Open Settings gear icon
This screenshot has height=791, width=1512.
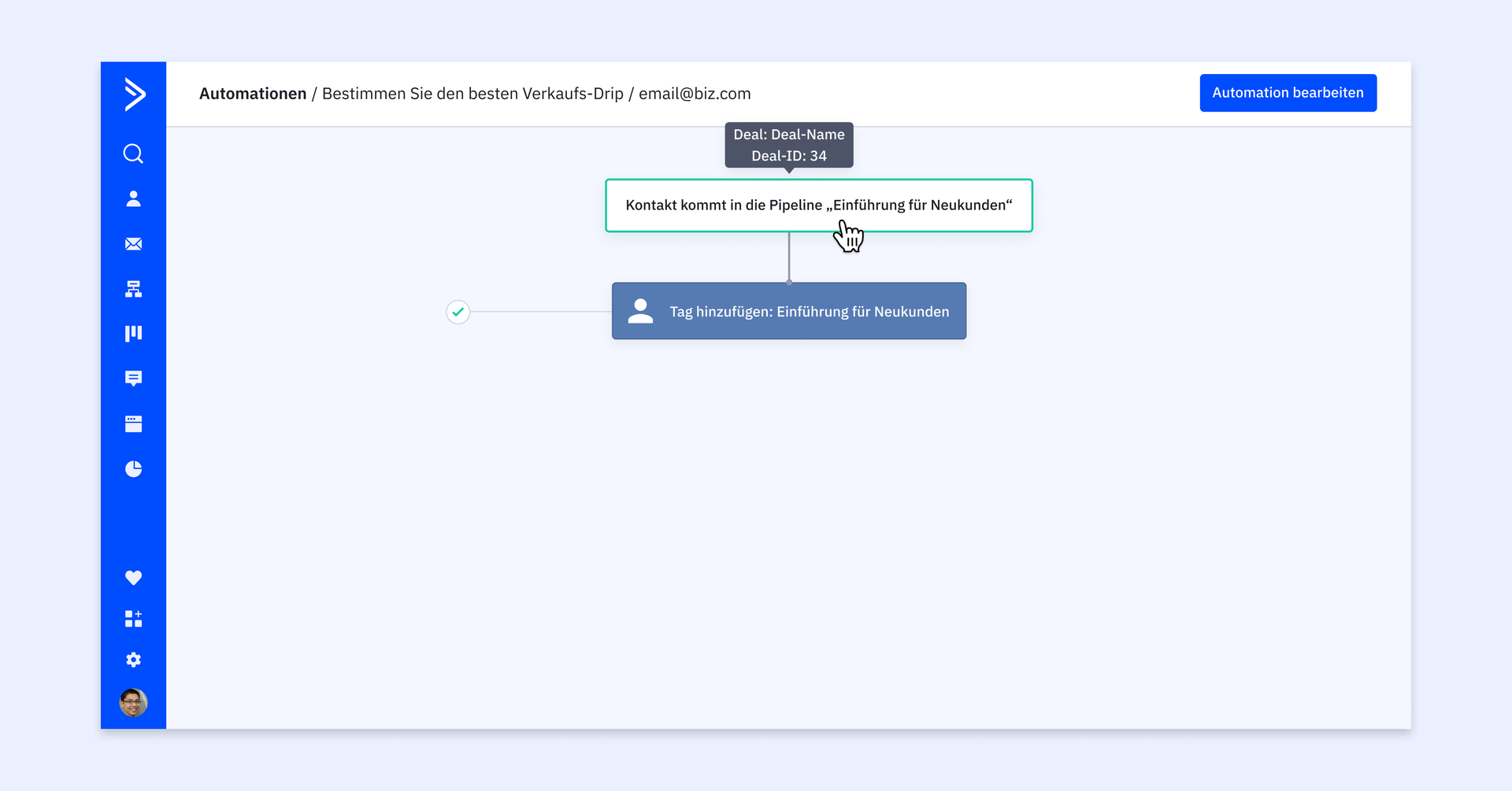tap(133, 660)
